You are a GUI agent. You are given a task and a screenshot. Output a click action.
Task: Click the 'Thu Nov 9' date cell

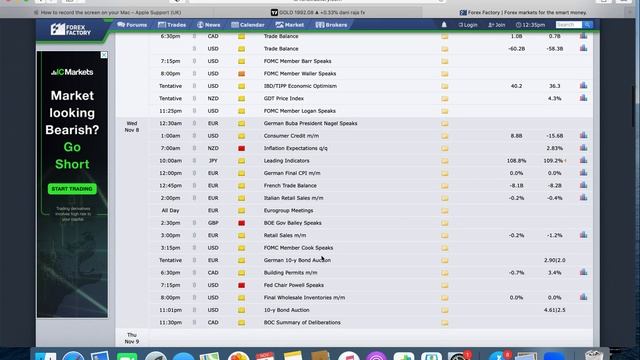pos(132,338)
